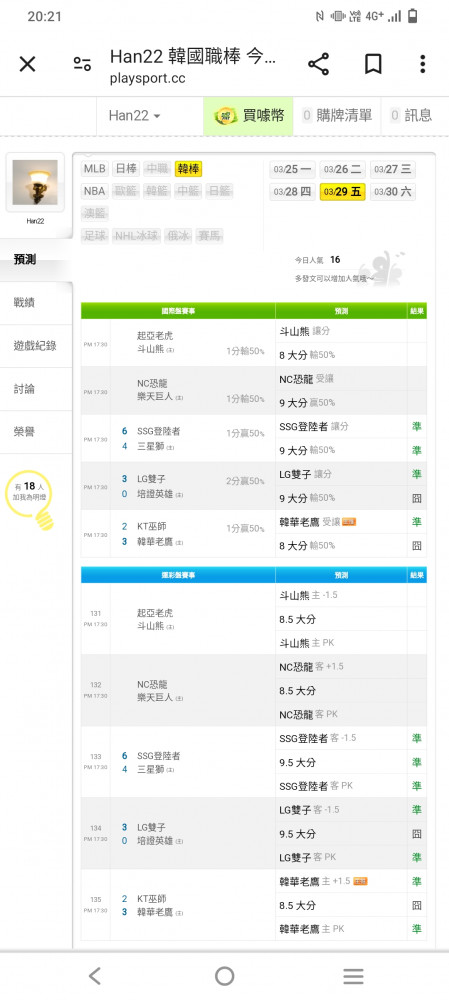Select the NBA league tag

[x=95, y=191]
